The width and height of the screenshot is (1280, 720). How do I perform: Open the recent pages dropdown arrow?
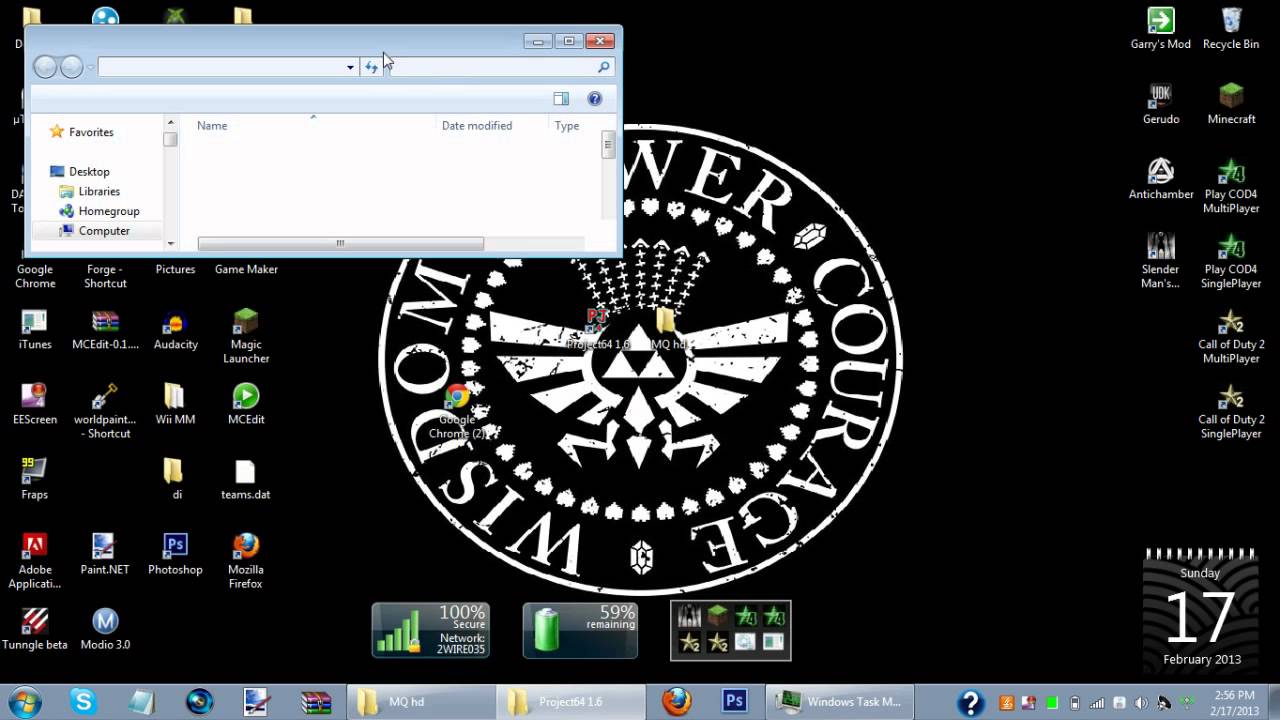click(90, 67)
